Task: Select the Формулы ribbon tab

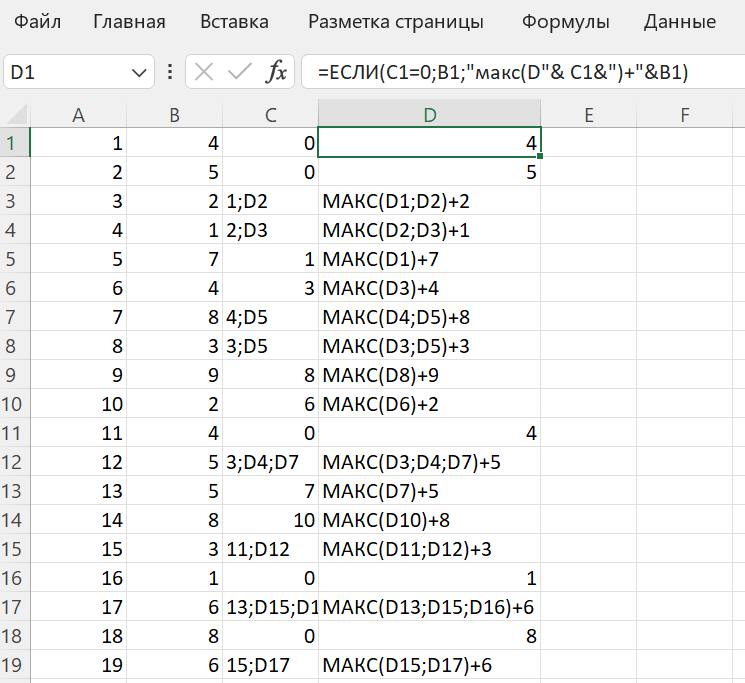Action: (565, 21)
